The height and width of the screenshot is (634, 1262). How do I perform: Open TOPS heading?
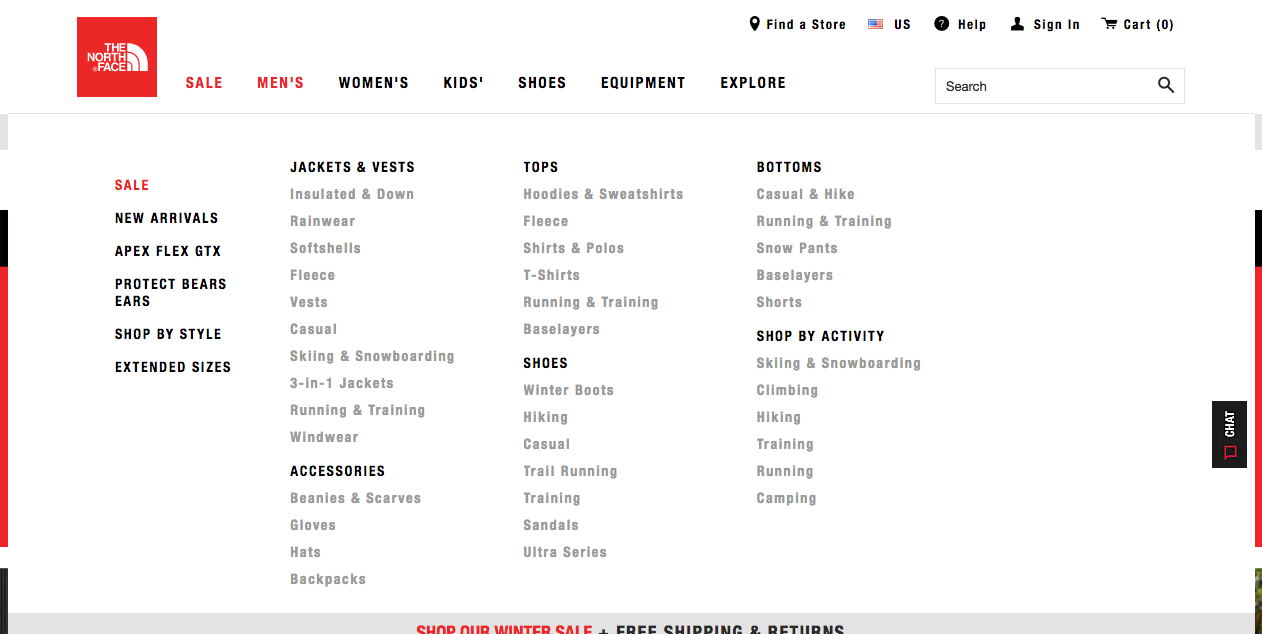[541, 167]
